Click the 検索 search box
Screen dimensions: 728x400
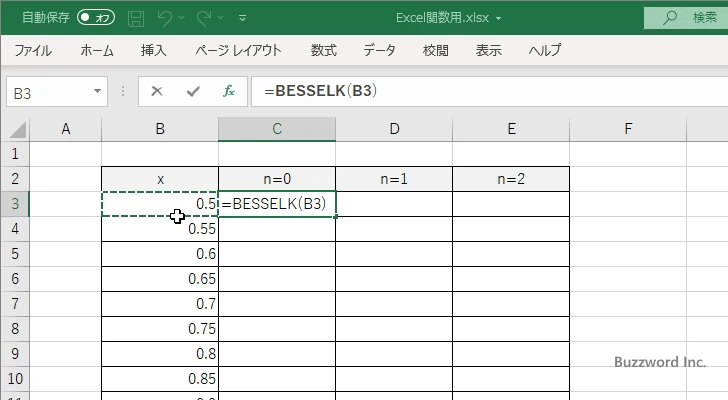point(686,18)
